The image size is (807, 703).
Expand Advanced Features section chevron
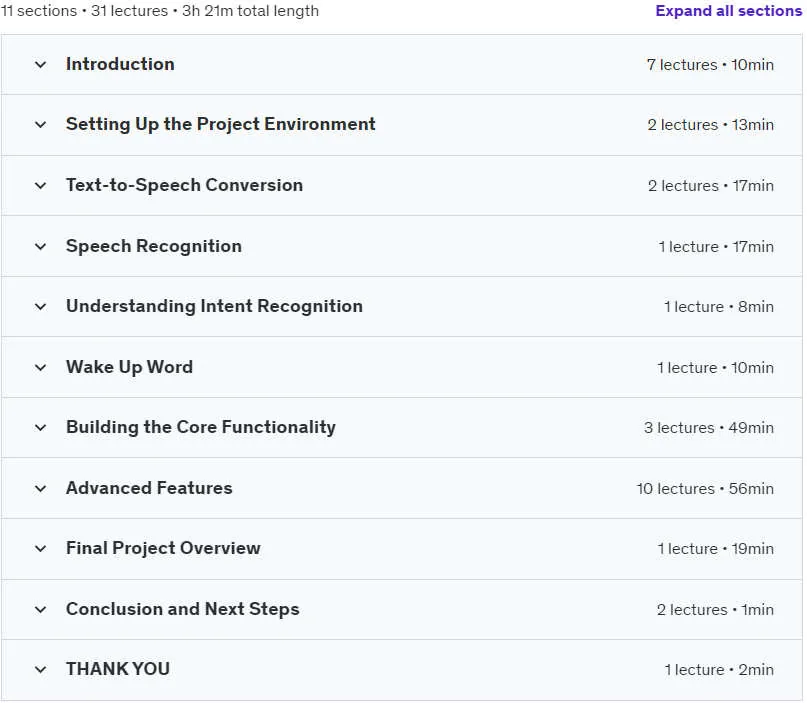[40, 488]
